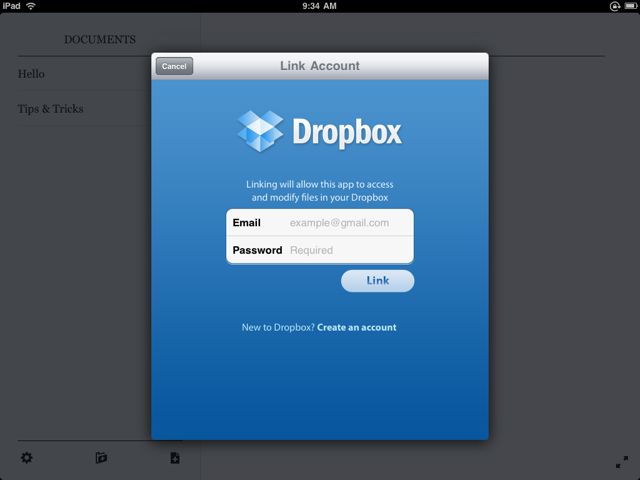The image size is (640, 480).
Task: Tap the 'Linking will allow this app' description
Action: click(320, 191)
